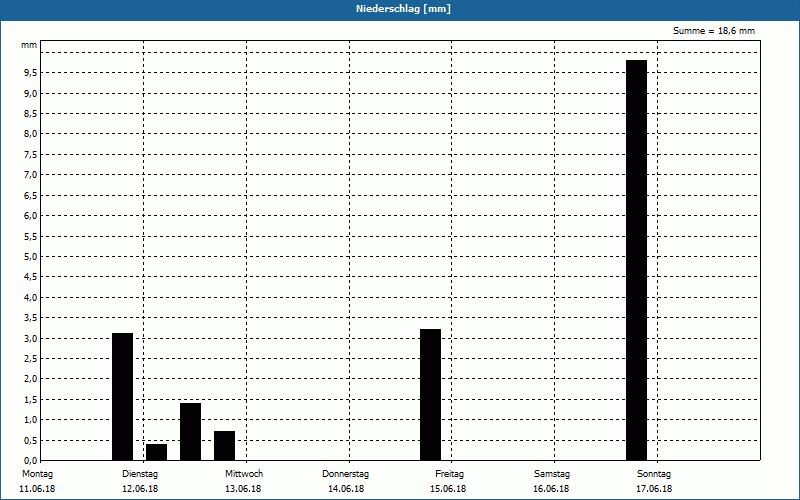Click the 14.06.18 date label
800x500 pixels.
pyautogui.click(x=346, y=489)
